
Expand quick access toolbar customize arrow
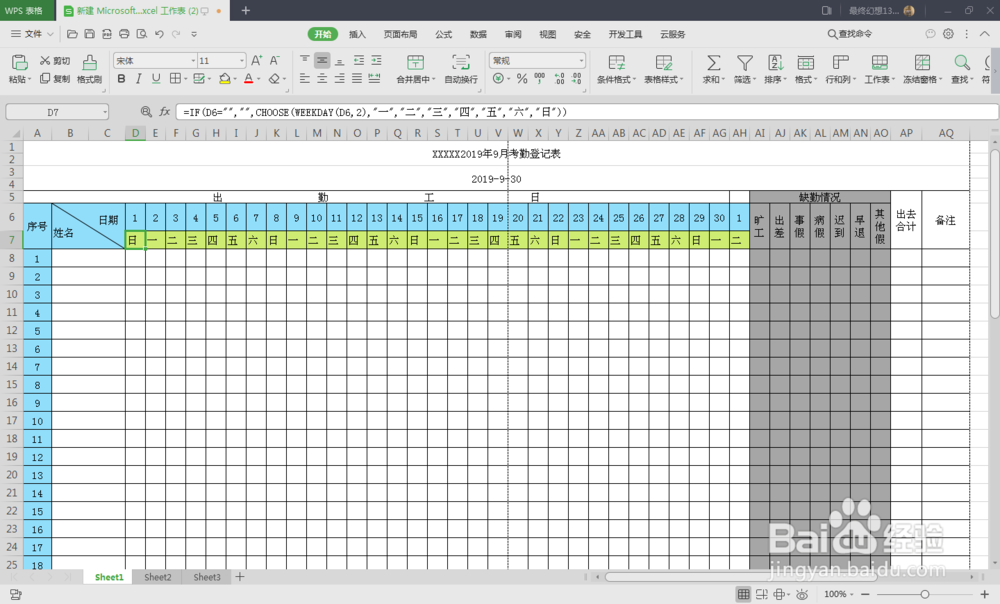[194, 34]
